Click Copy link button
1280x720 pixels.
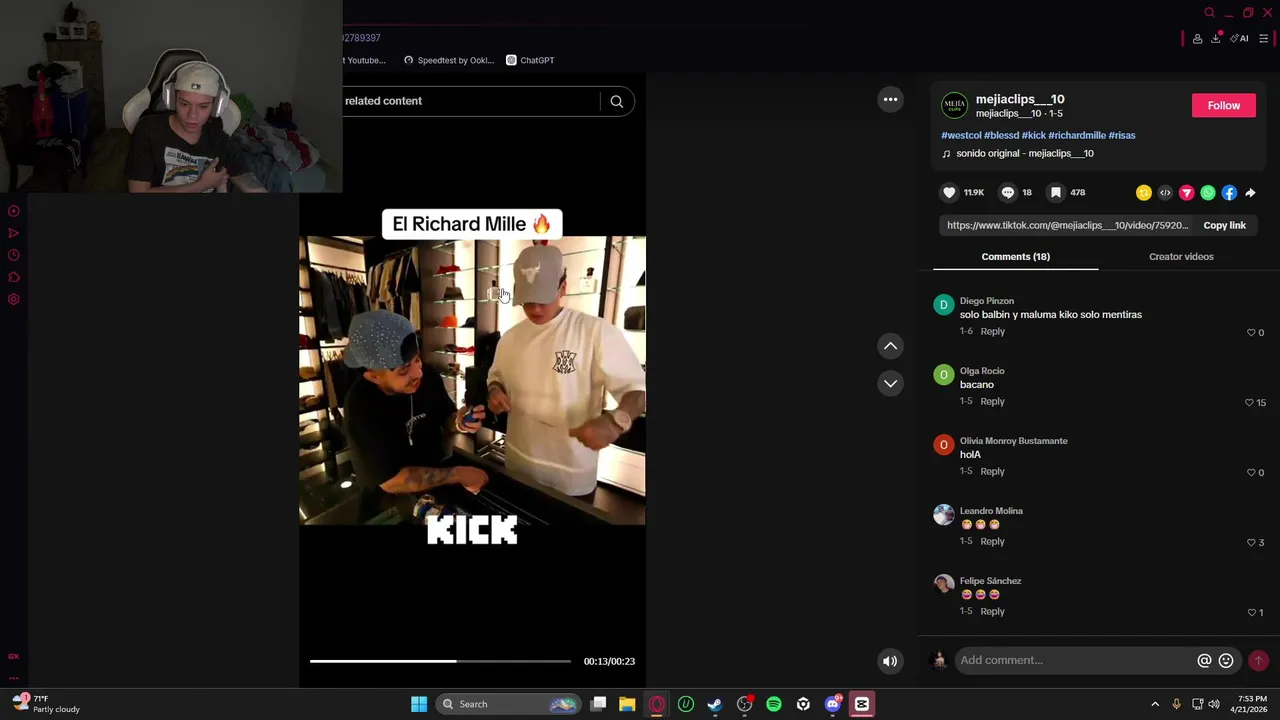pyautogui.click(x=1224, y=226)
